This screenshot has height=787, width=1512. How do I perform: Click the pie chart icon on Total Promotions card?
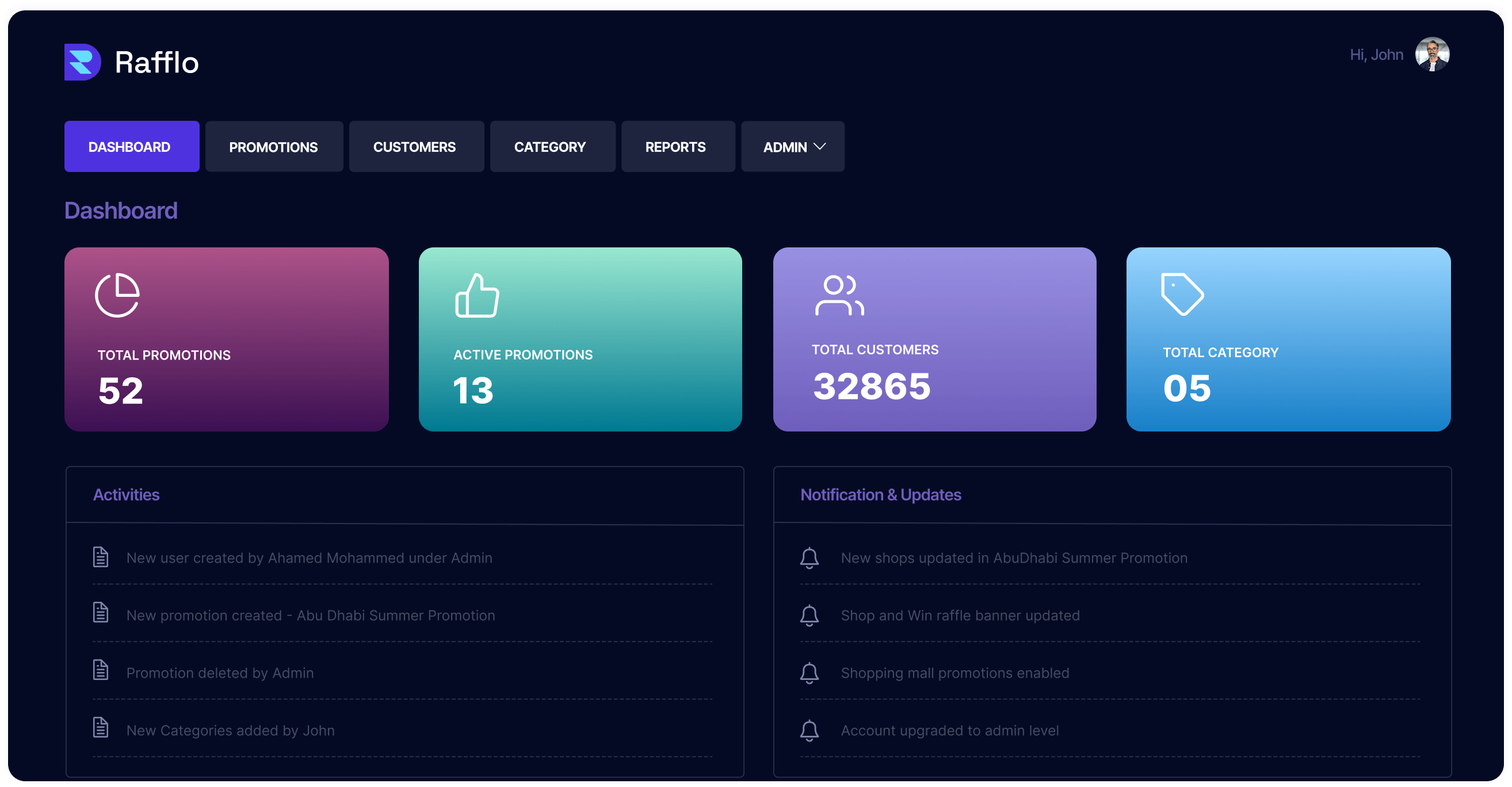(x=117, y=295)
